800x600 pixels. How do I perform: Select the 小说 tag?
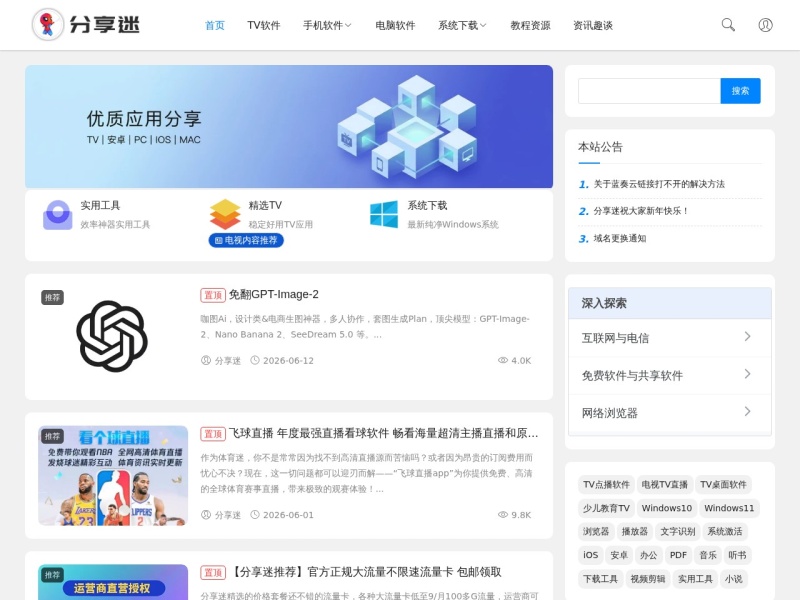(733, 579)
